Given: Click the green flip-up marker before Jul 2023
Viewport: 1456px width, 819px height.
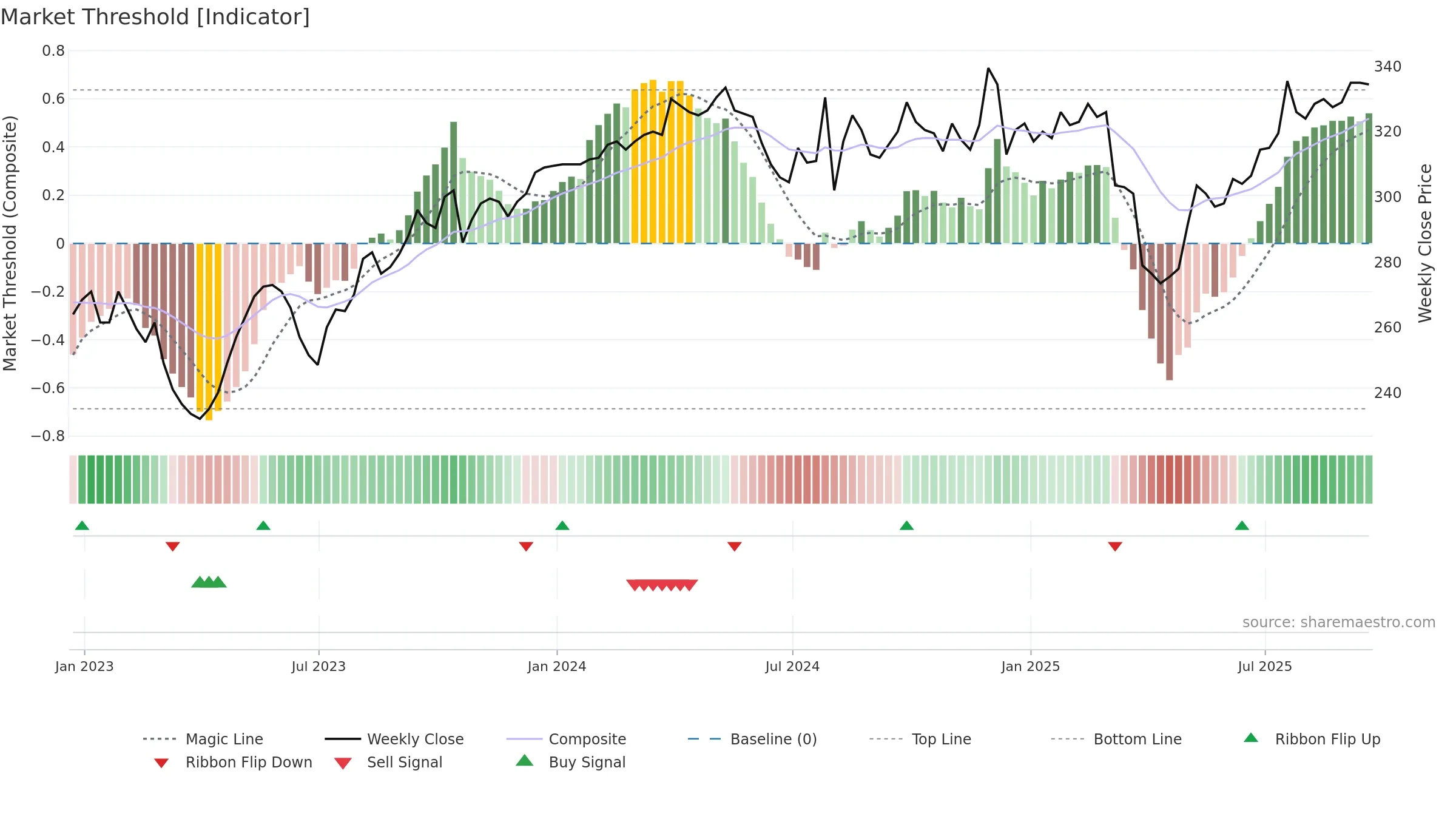Looking at the screenshot, I should click(x=263, y=525).
